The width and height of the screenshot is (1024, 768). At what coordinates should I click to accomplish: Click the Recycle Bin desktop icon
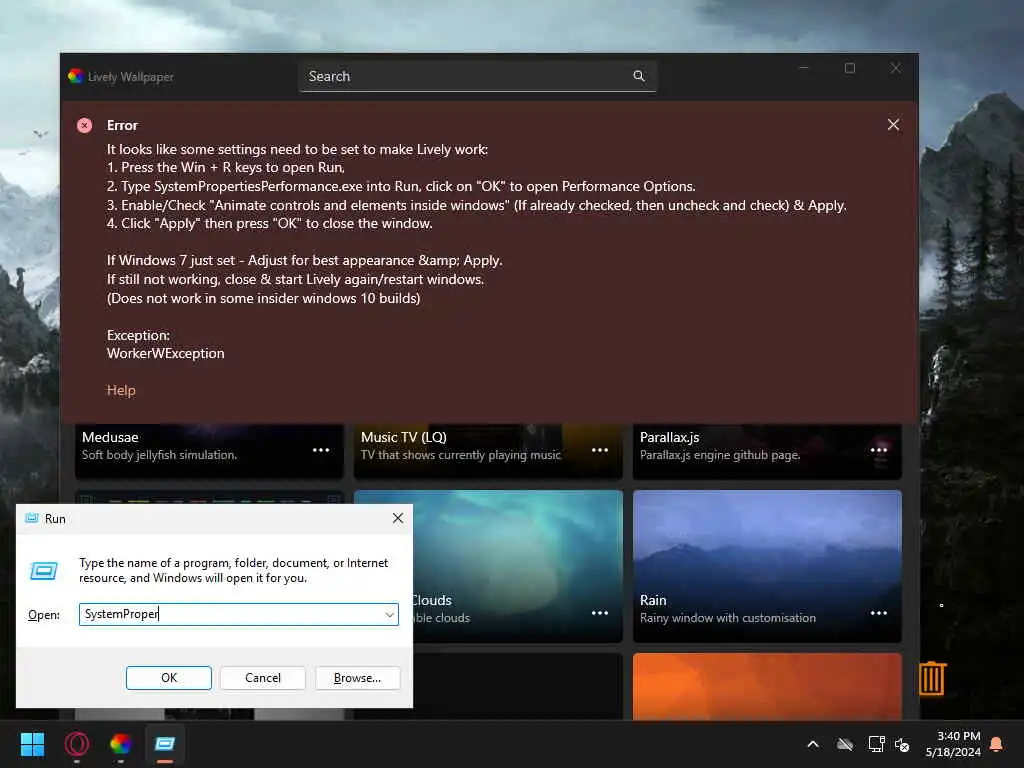point(932,678)
